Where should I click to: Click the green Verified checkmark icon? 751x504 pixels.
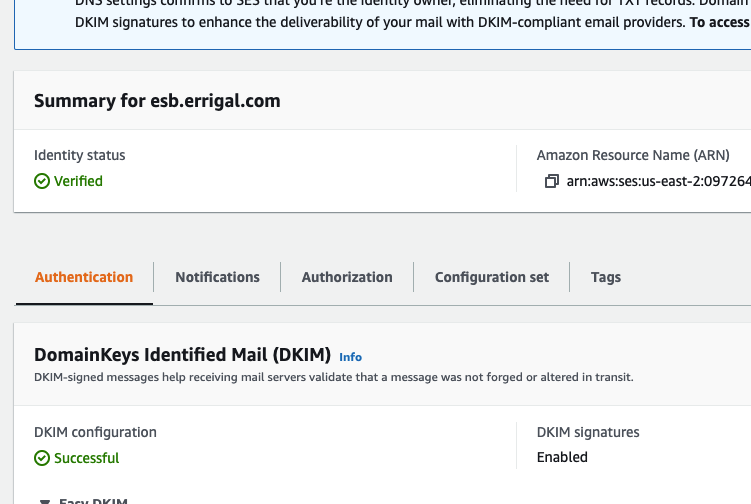click(42, 181)
